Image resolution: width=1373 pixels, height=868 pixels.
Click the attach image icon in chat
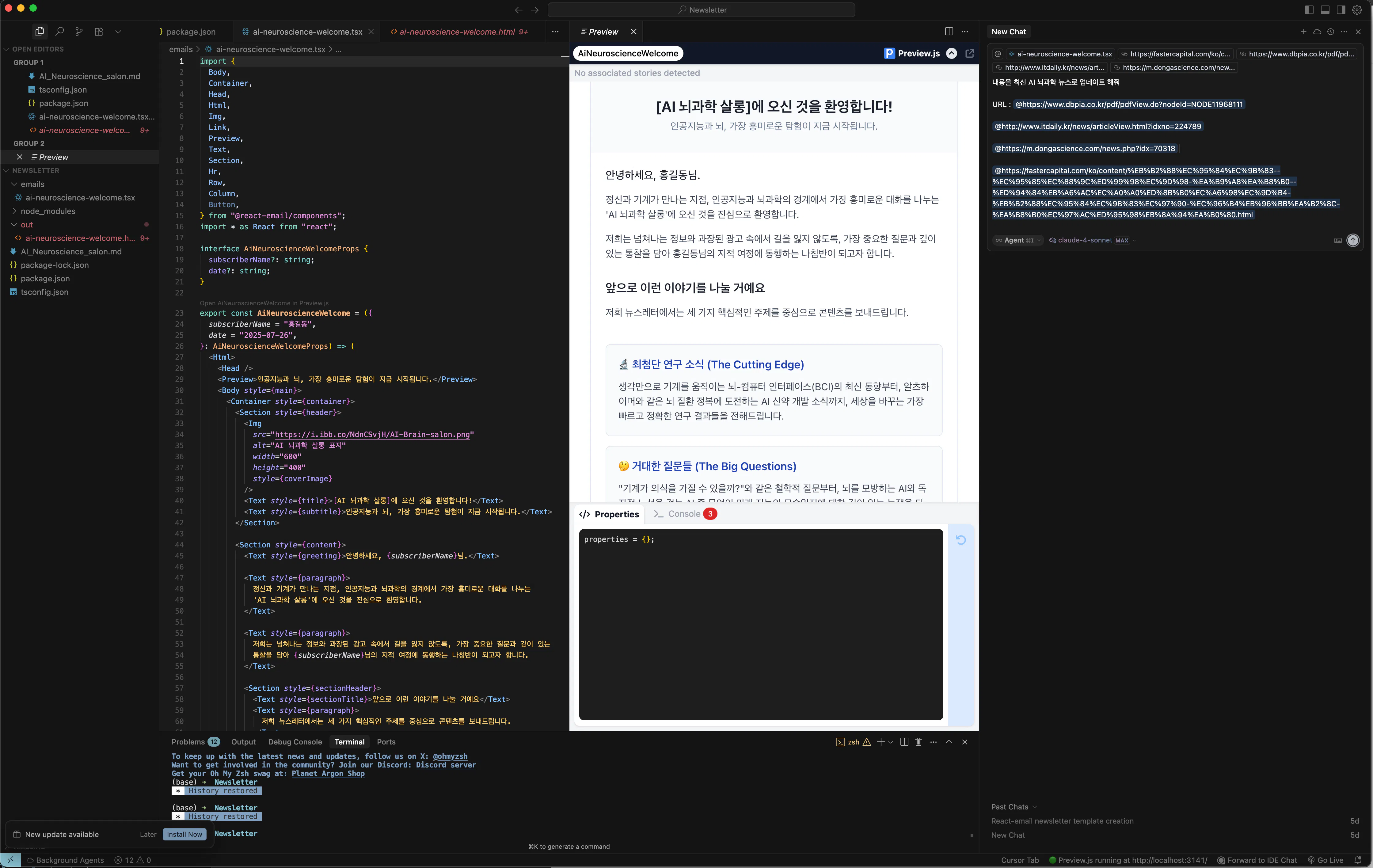click(x=1338, y=240)
